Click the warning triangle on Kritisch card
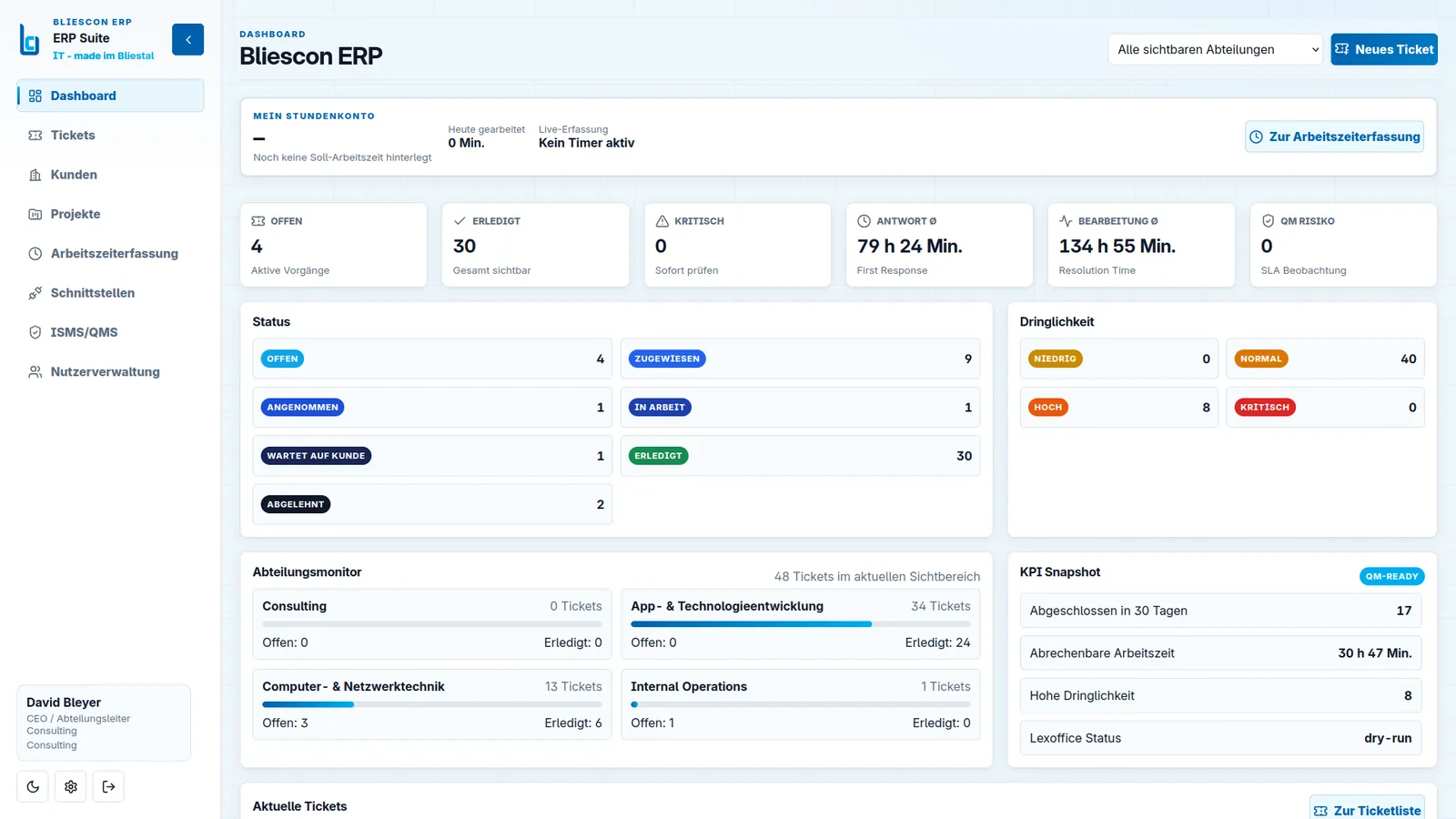This screenshot has width=1456, height=819. point(662,221)
